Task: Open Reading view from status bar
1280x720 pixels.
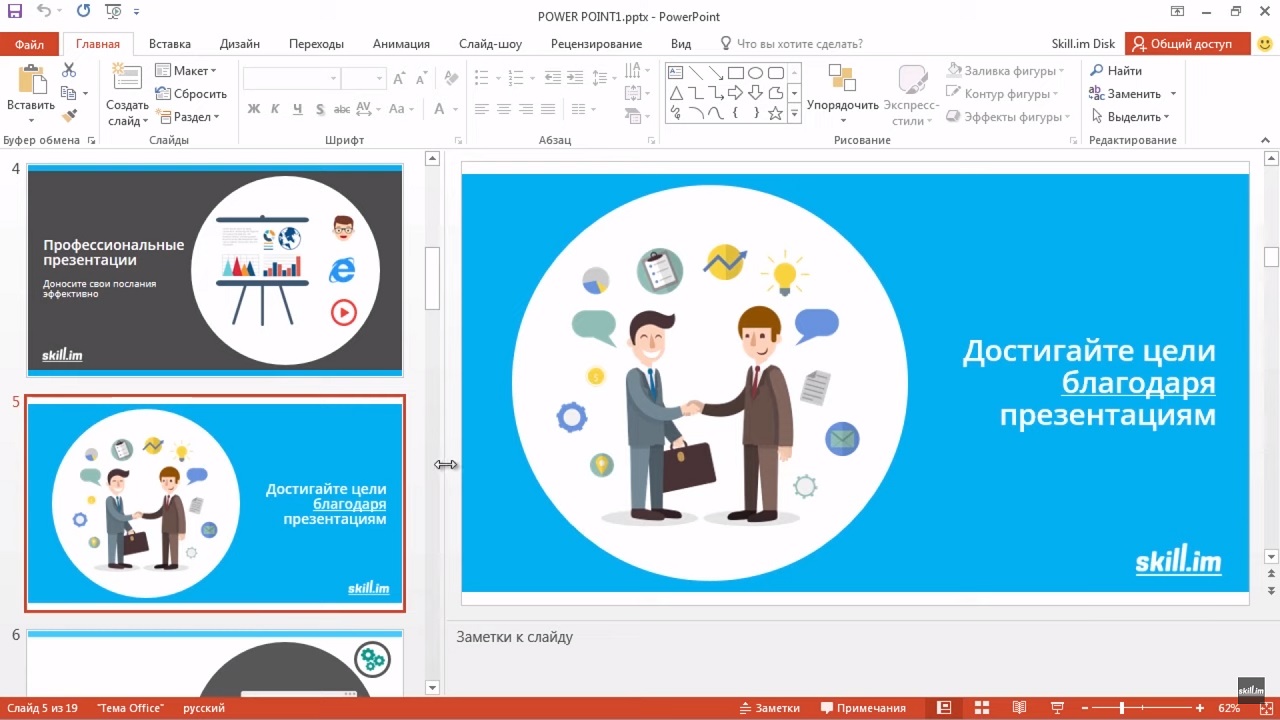Action: pyautogui.click(x=1019, y=708)
